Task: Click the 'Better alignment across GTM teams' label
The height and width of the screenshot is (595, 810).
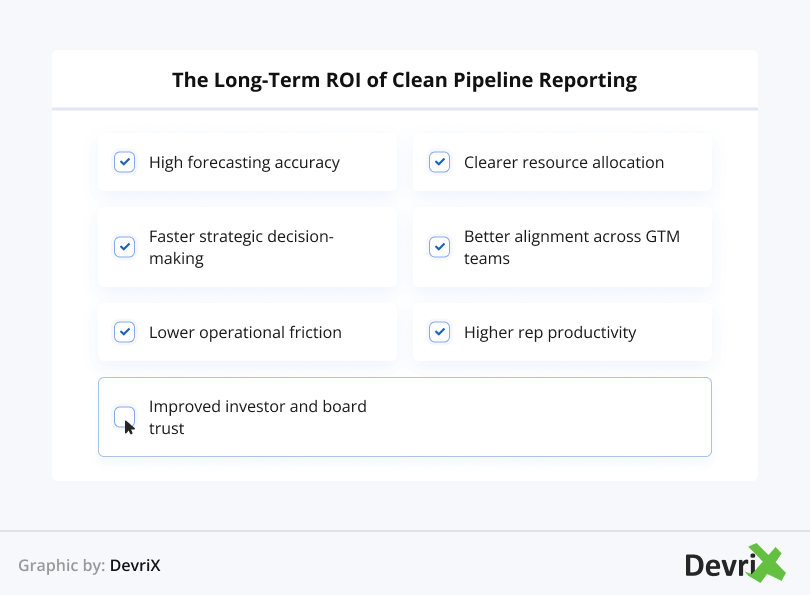Action: [x=572, y=247]
